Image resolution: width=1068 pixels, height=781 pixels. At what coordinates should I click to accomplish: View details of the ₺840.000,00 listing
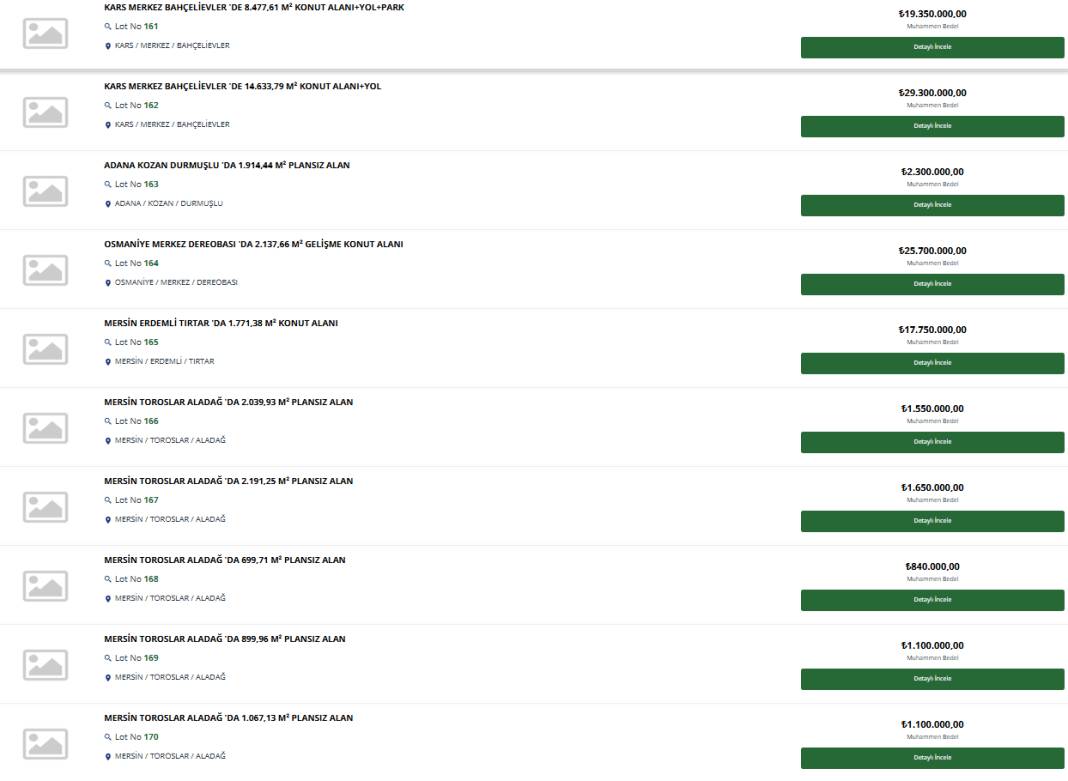click(x=932, y=601)
